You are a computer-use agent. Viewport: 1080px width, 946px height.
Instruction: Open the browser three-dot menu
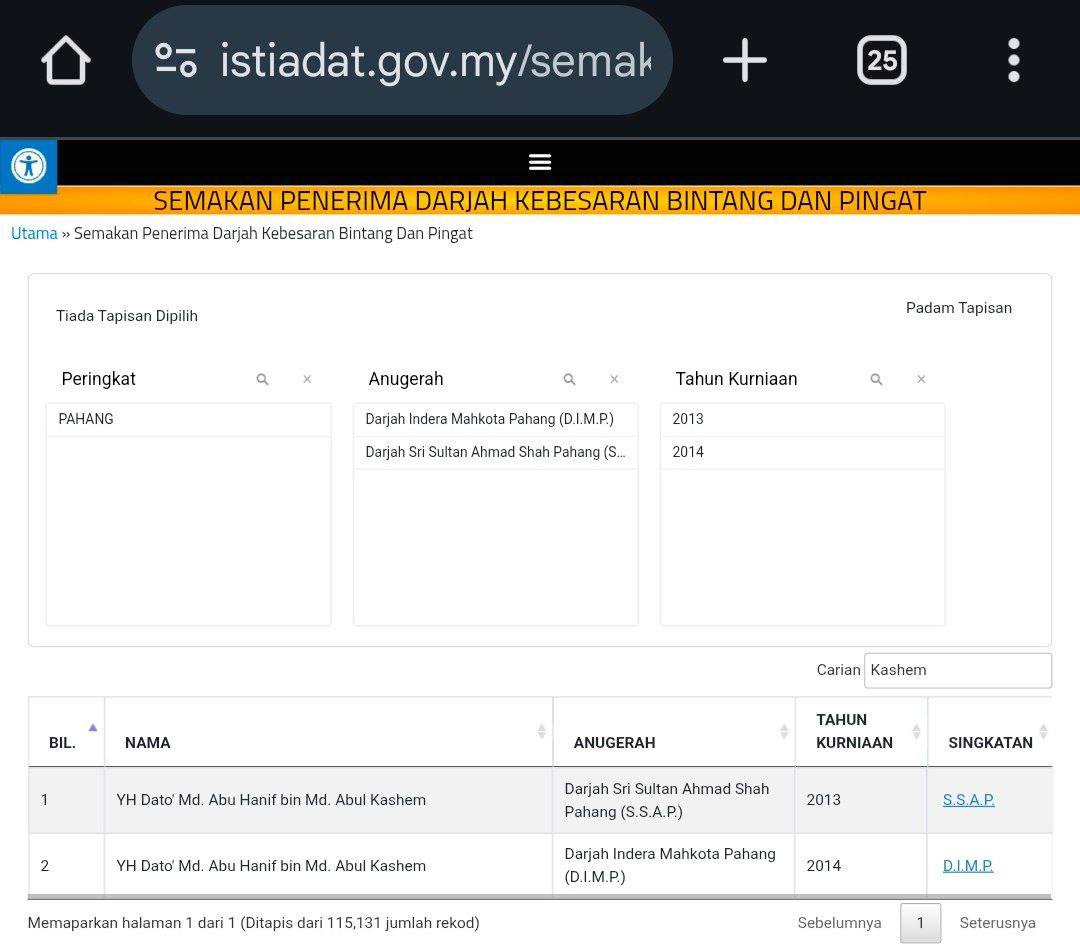pos(1013,61)
